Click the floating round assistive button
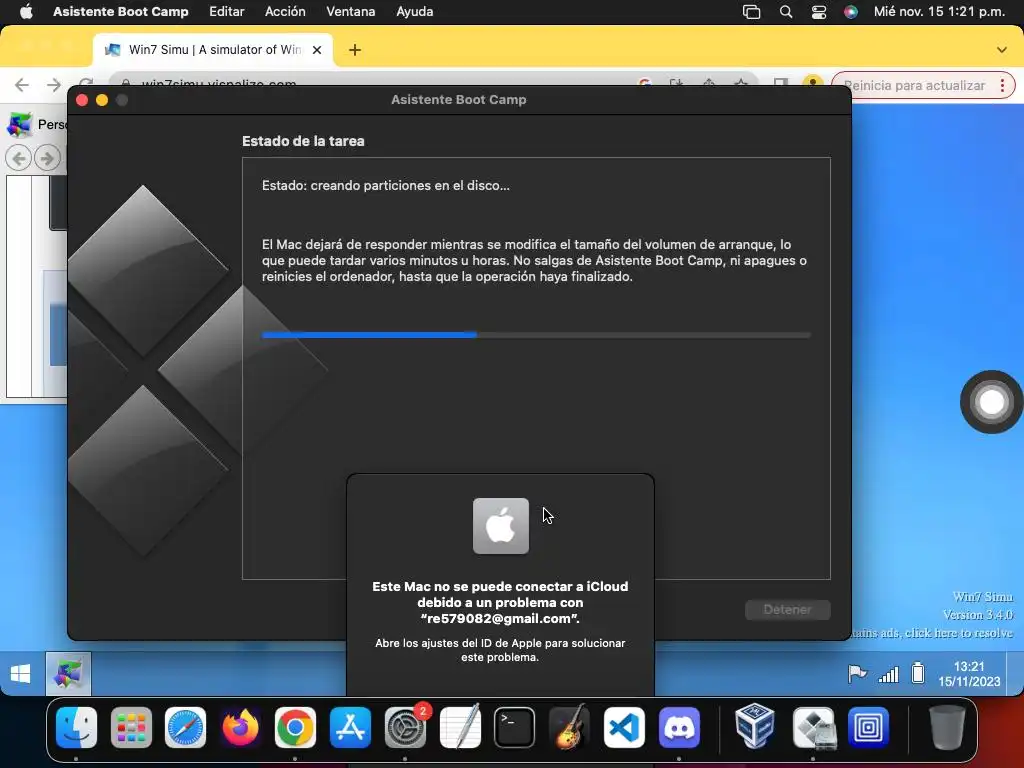Screen dimensions: 1024x768 [991, 402]
